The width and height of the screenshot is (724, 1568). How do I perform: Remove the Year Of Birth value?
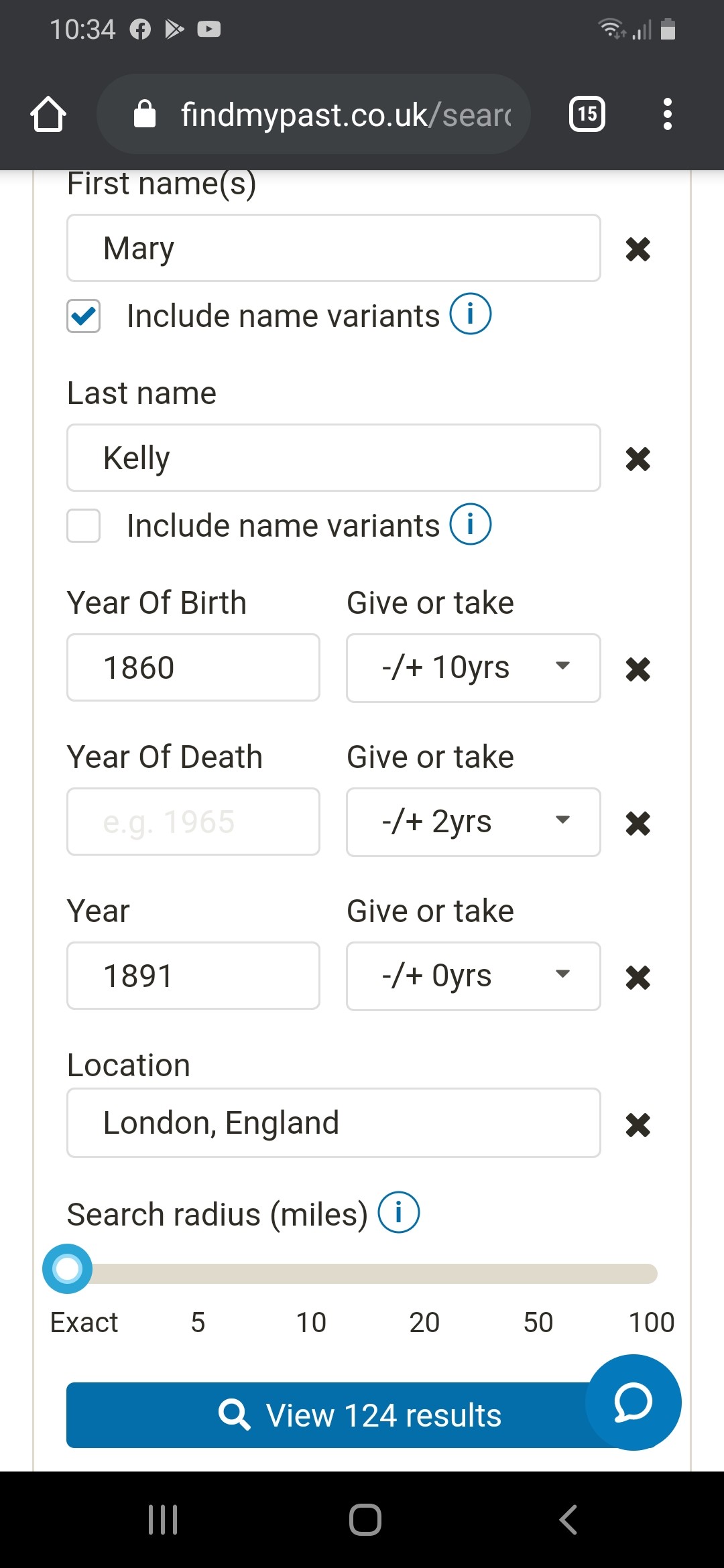pos(638,669)
